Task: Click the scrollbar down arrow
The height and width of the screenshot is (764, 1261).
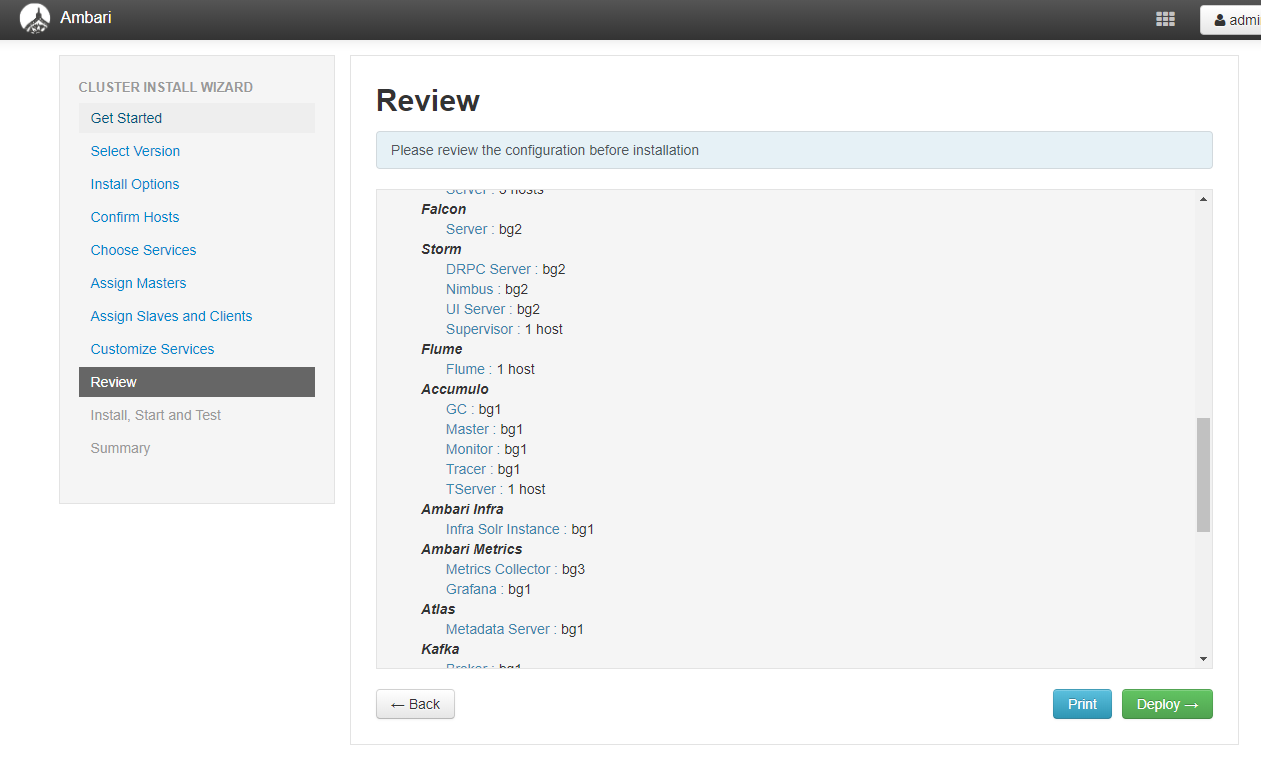Action: point(1203,658)
